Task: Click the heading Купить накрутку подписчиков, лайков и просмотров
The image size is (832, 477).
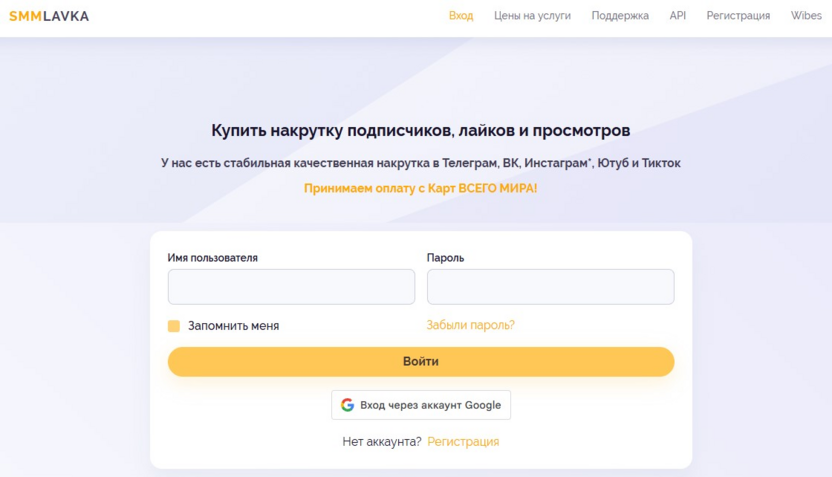Action: click(x=420, y=131)
